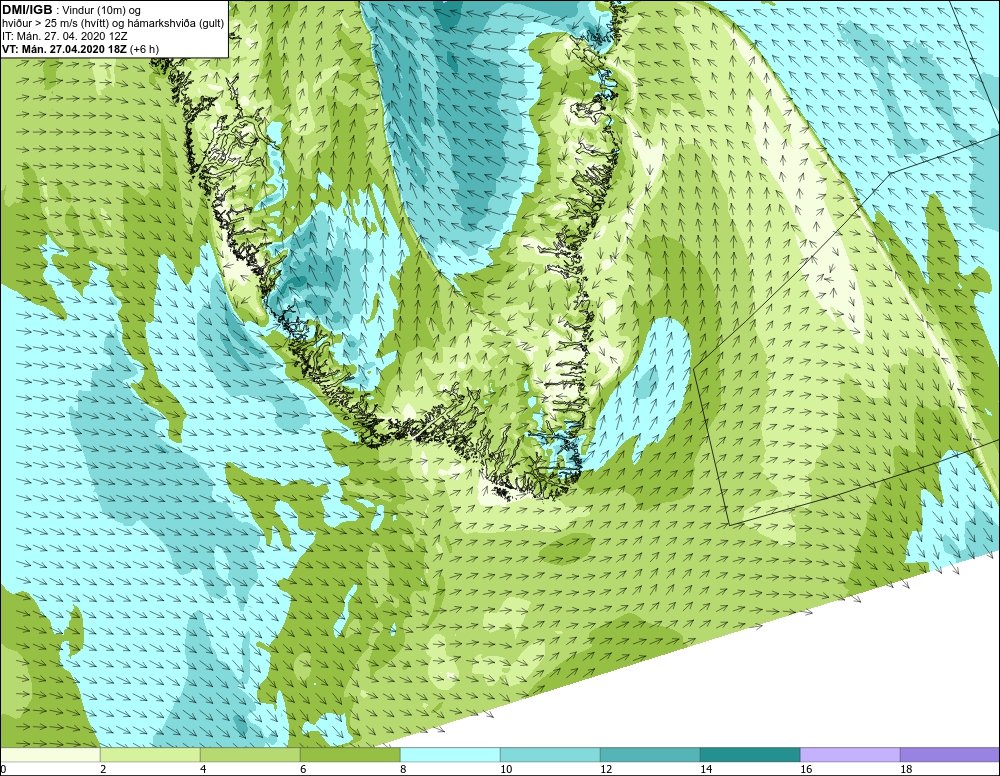Click the legend scale number '4'

pyautogui.click(x=203, y=769)
